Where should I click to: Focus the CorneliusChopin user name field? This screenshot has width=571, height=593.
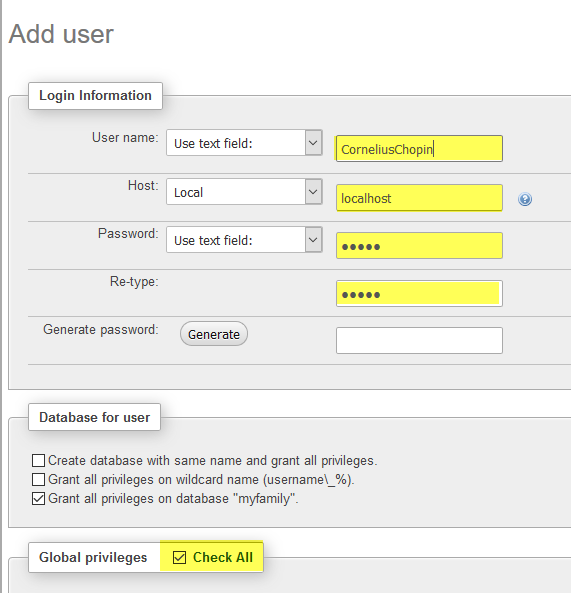(419, 149)
